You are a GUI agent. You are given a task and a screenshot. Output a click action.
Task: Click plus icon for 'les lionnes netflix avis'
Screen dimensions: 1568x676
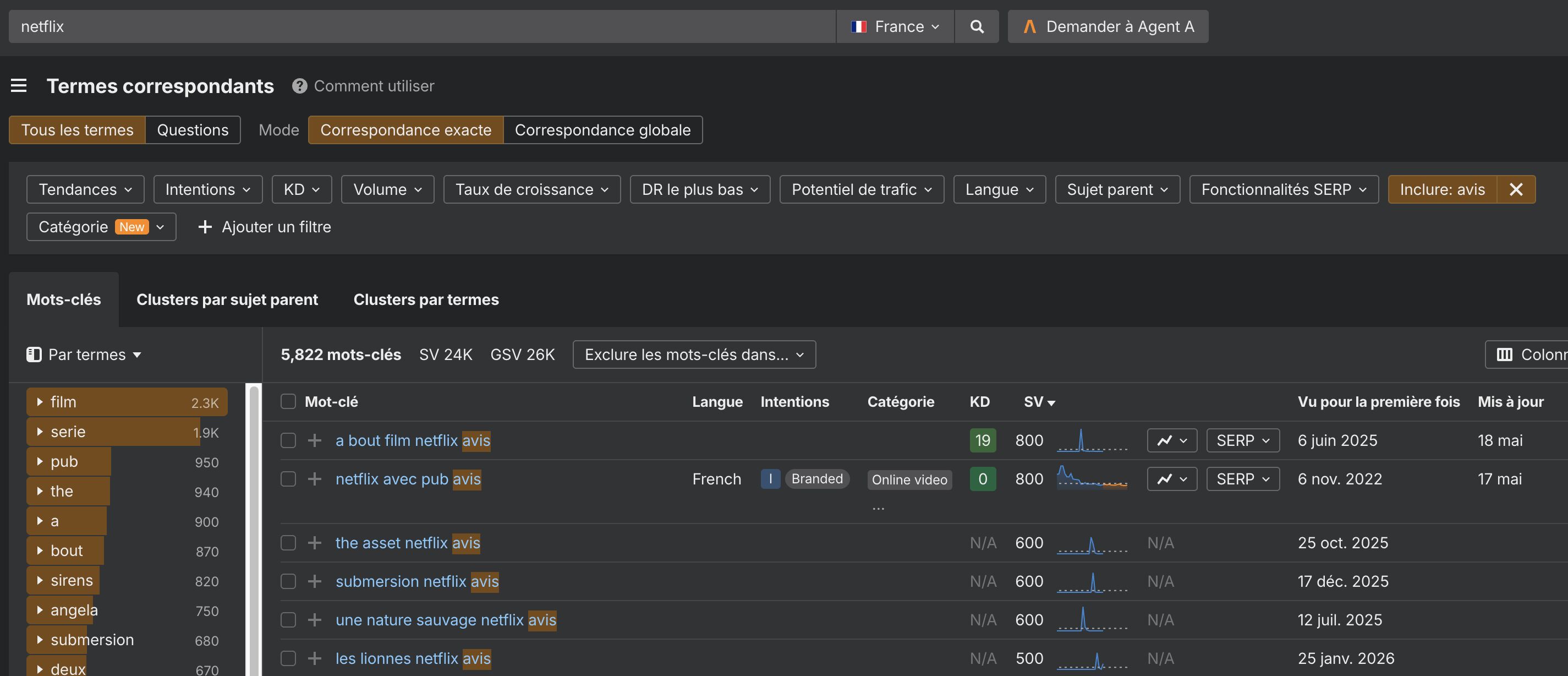coord(315,658)
